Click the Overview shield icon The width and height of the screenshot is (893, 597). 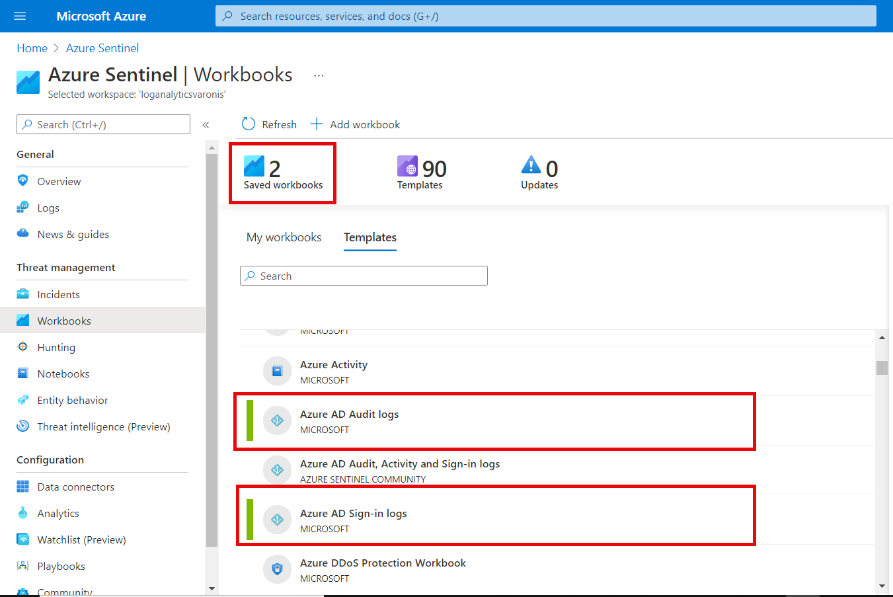click(x=23, y=181)
